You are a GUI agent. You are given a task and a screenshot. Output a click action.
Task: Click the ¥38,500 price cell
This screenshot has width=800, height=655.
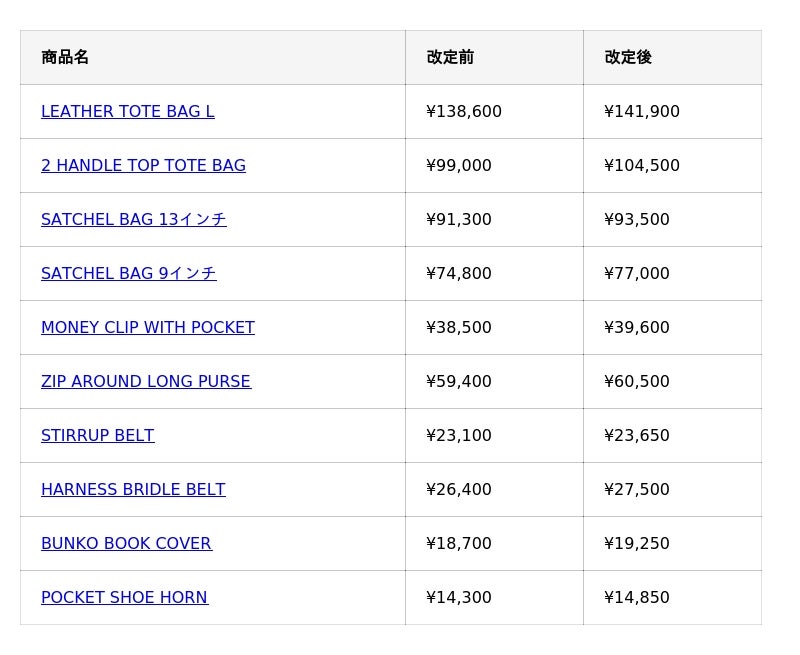pyautogui.click(x=459, y=328)
